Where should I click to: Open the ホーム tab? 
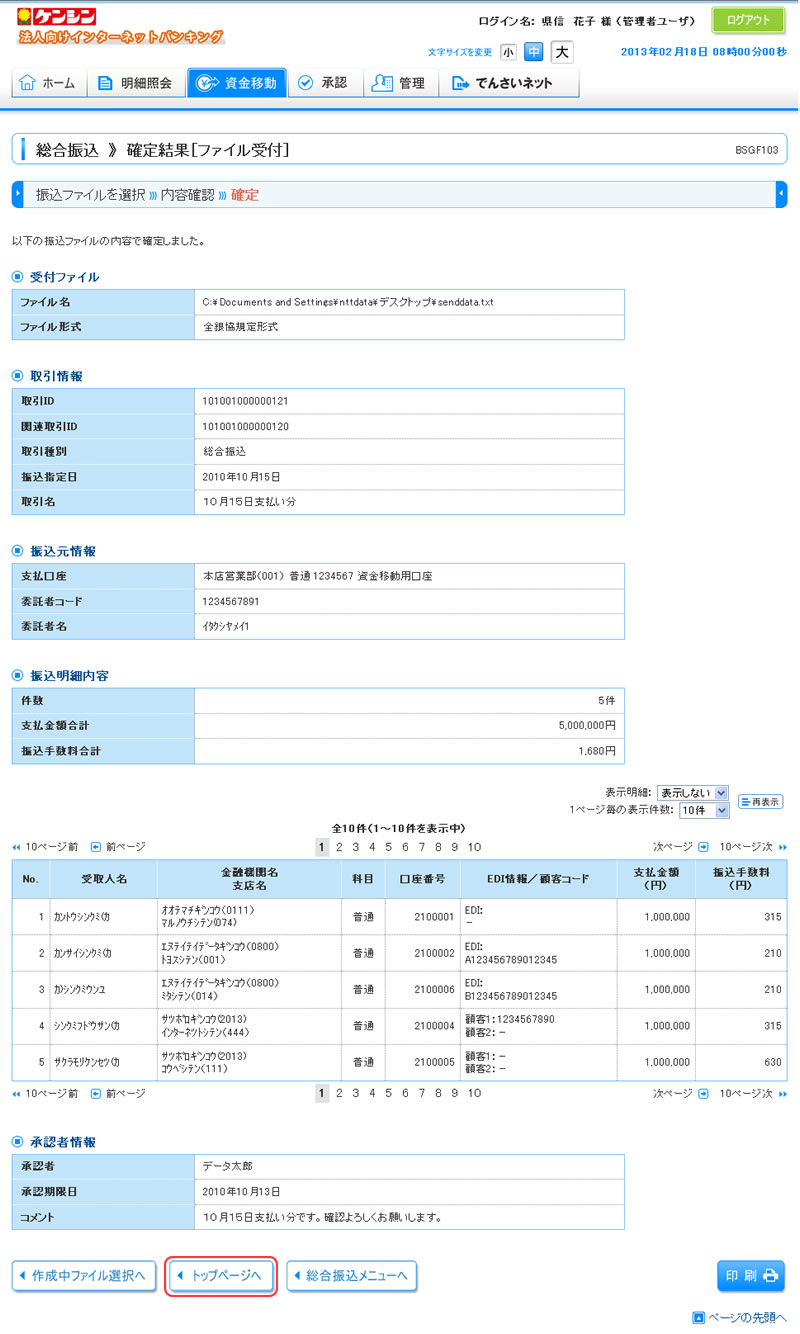[x=48, y=83]
